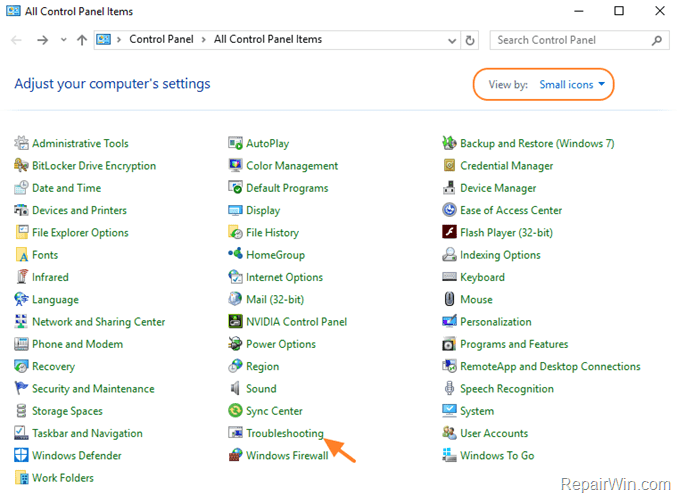Open the Mail (32-bit) link
This screenshot has width=677, height=495.
click(x=275, y=300)
